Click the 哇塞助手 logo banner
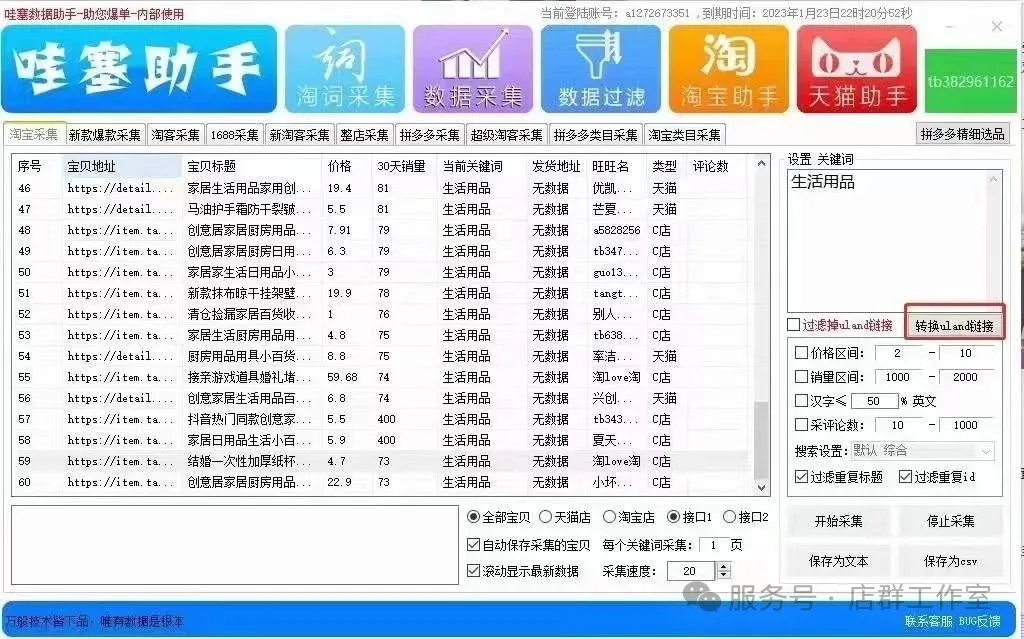This screenshot has width=1024, height=639. pos(139,68)
